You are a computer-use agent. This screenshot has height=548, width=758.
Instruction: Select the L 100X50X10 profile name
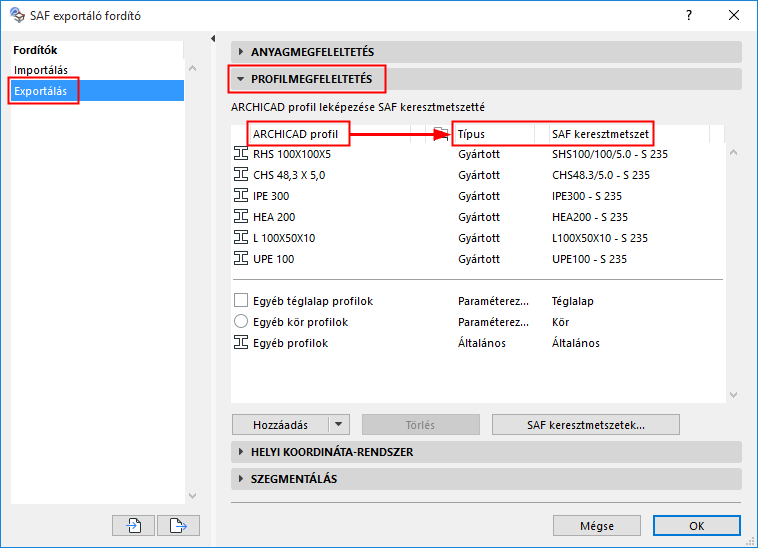[x=284, y=238]
